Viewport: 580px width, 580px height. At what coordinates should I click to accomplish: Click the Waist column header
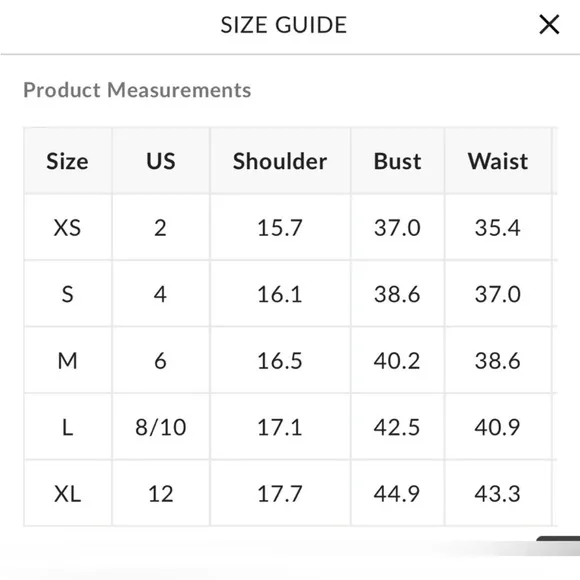498,161
